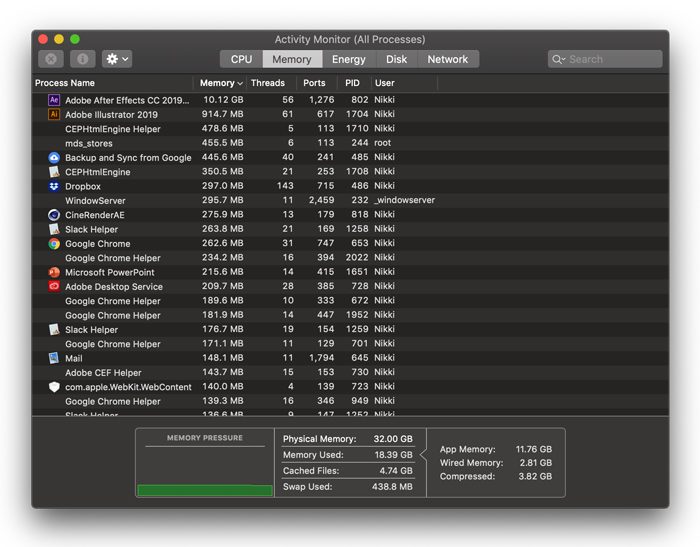Select the Memory tab

click(x=292, y=59)
